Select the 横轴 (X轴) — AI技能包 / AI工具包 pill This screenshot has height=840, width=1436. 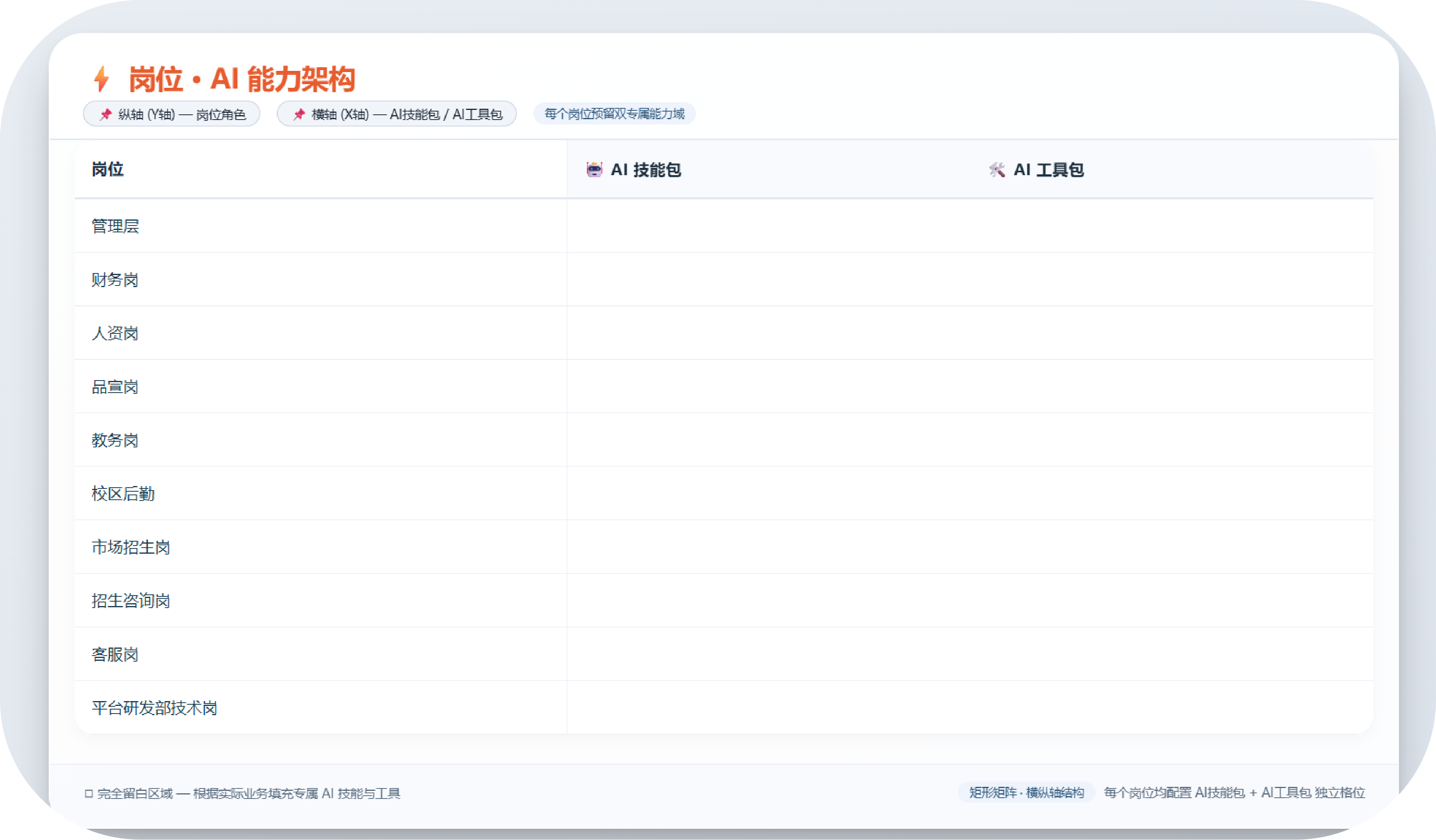pyautogui.click(x=397, y=114)
